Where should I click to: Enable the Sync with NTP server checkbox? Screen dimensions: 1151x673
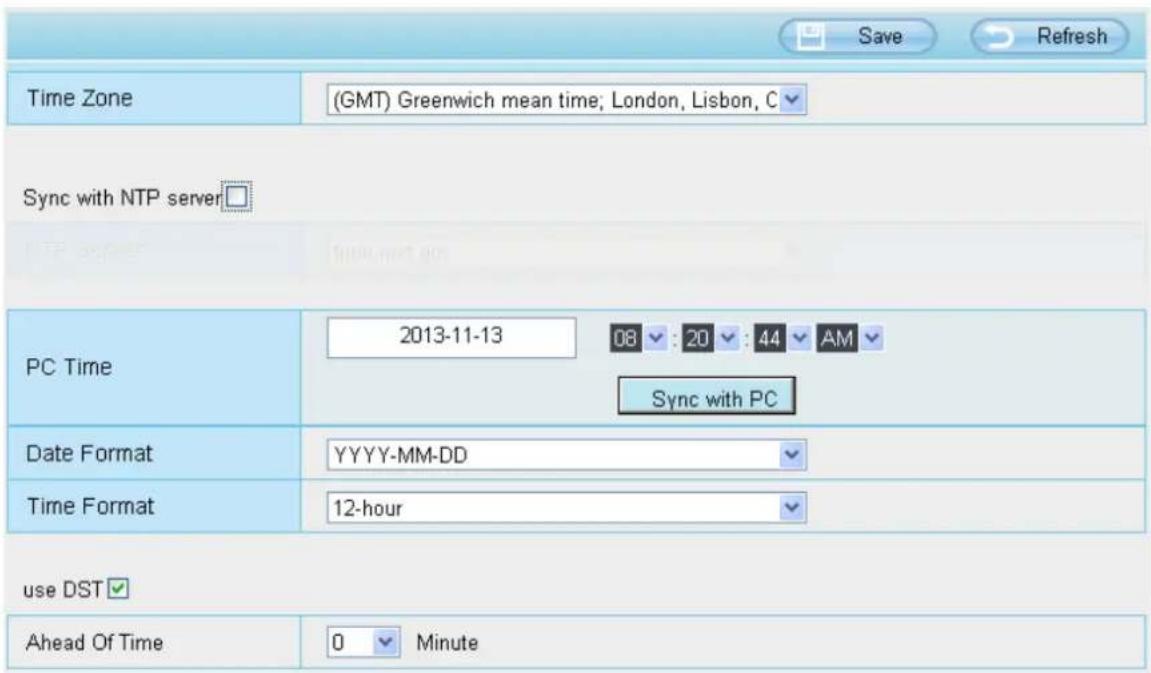click(x=236, y=197)
